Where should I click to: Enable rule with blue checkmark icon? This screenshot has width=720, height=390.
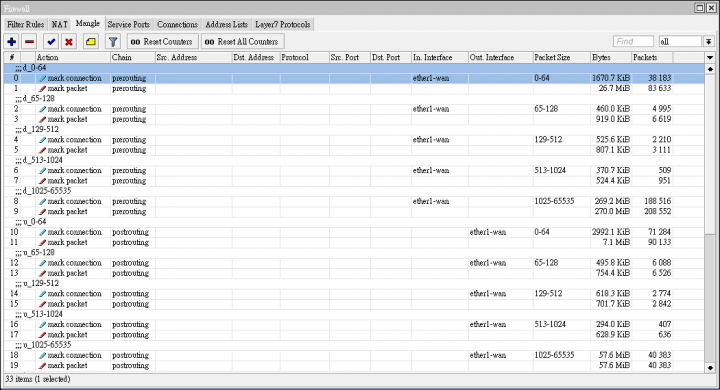point(51,42)
